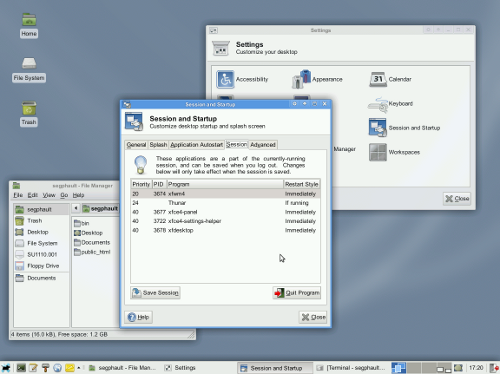Switch to Terminal taskbar entry
500x374 pixels.
(352, 368)
